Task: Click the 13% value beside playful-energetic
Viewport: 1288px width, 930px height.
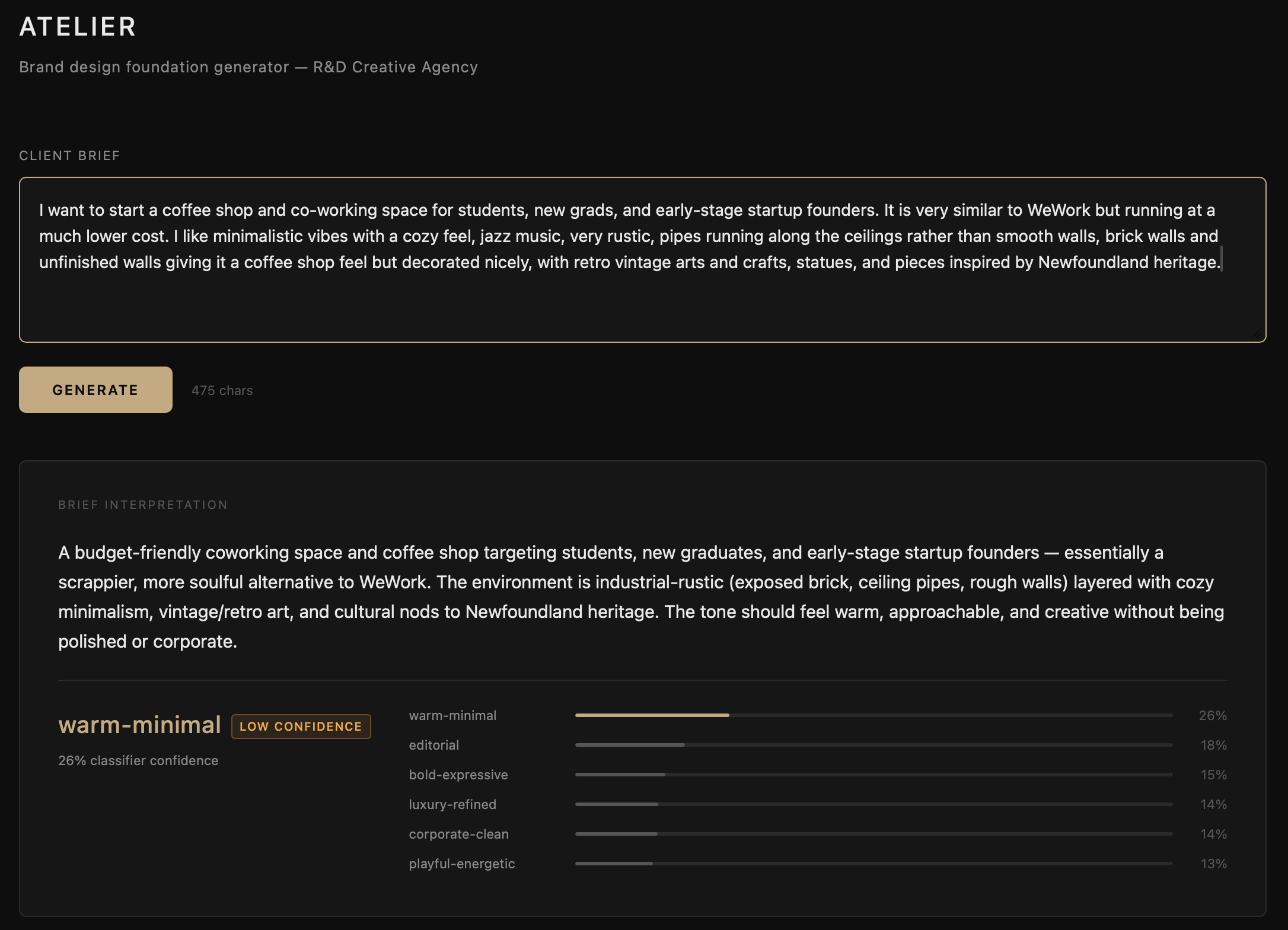Action: 1213,864
